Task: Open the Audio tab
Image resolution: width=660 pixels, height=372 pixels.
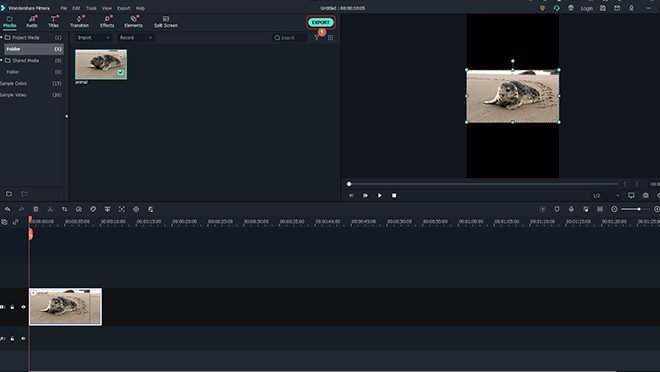Action: pos(32,22)
